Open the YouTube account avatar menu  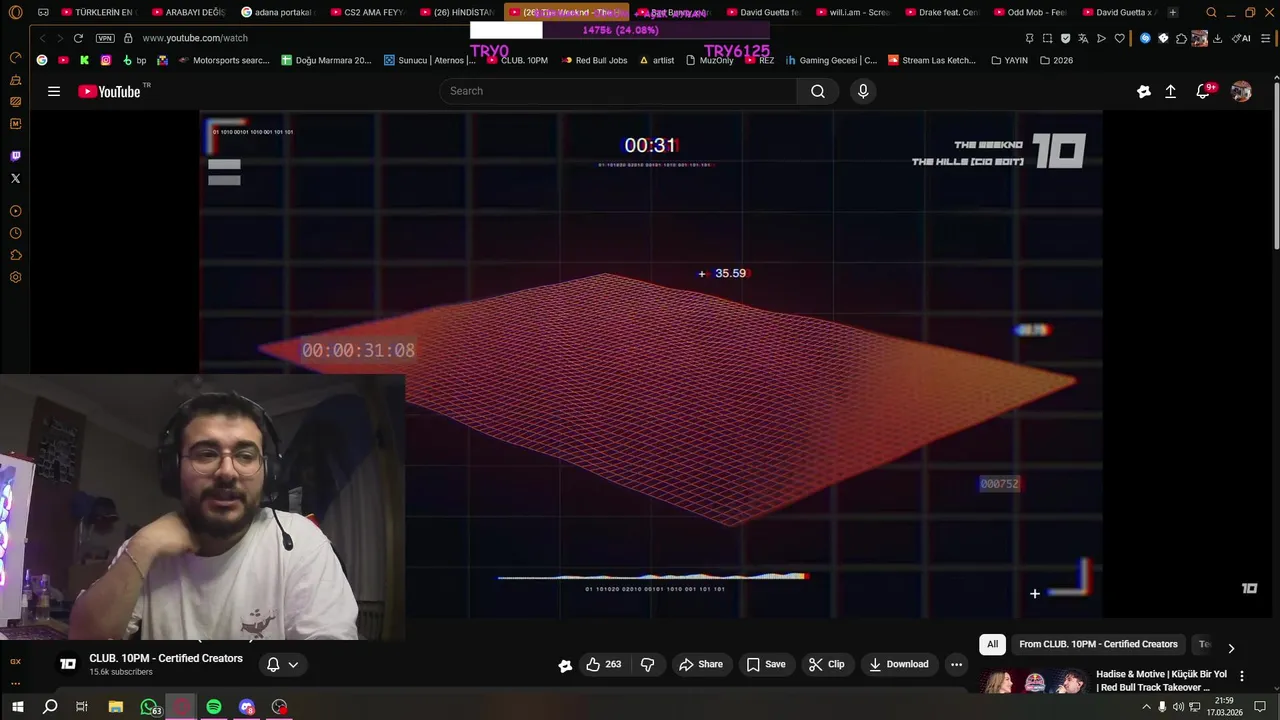(1241, 91)
